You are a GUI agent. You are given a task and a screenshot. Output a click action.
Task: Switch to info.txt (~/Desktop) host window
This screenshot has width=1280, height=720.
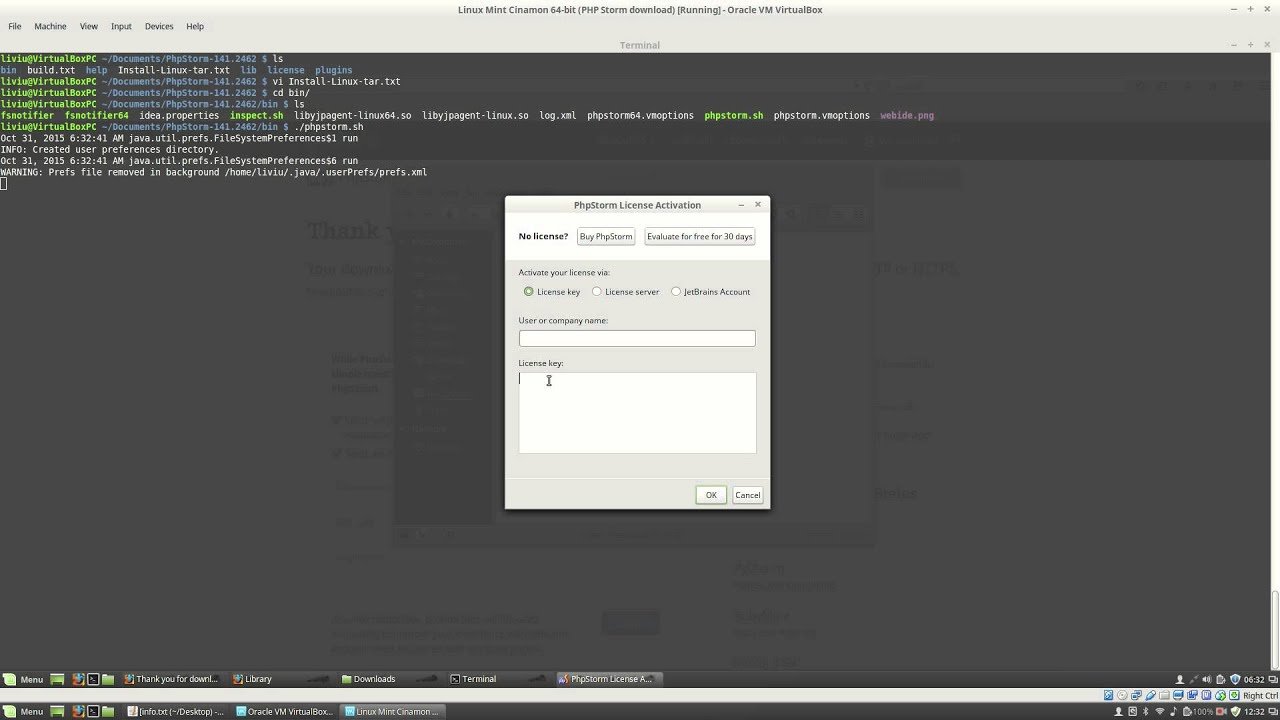175,712
